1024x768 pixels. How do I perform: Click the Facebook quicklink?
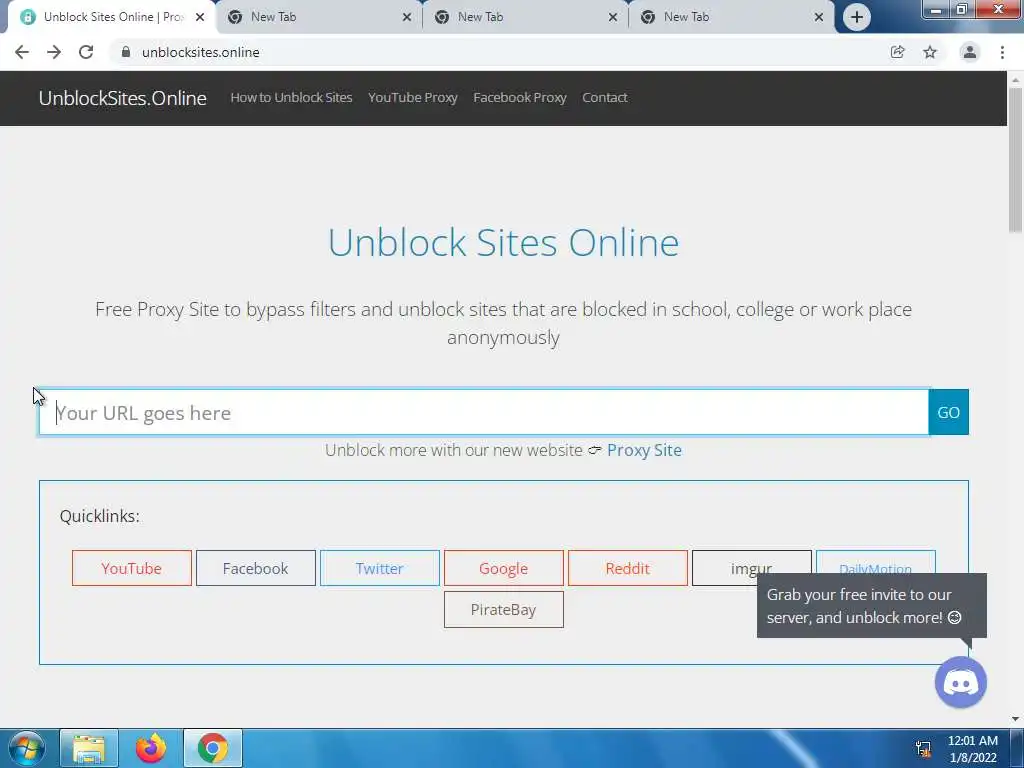coord(256,568)
